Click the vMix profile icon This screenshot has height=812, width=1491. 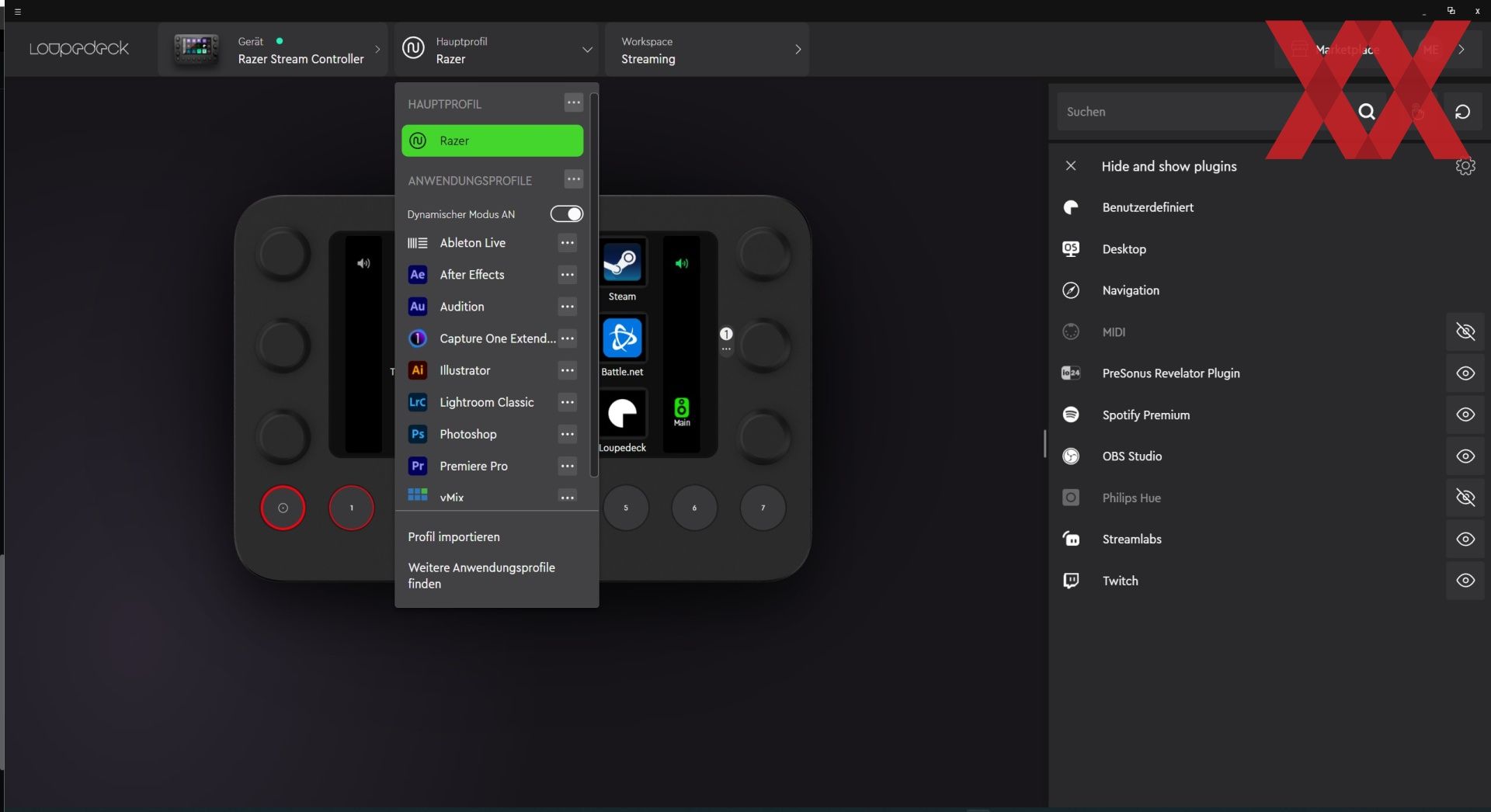(418, 494)
